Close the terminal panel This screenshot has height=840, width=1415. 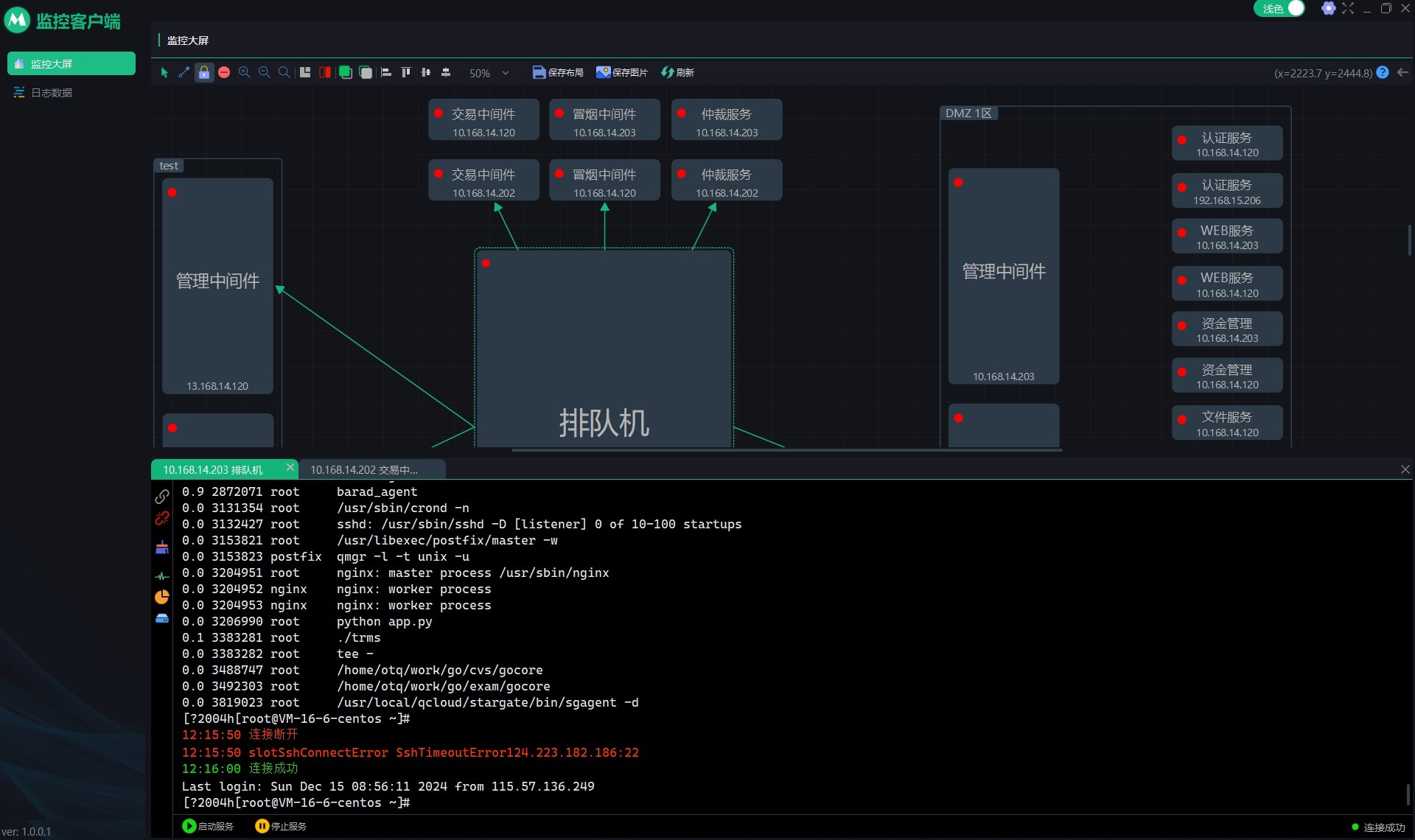(1405, 469)
